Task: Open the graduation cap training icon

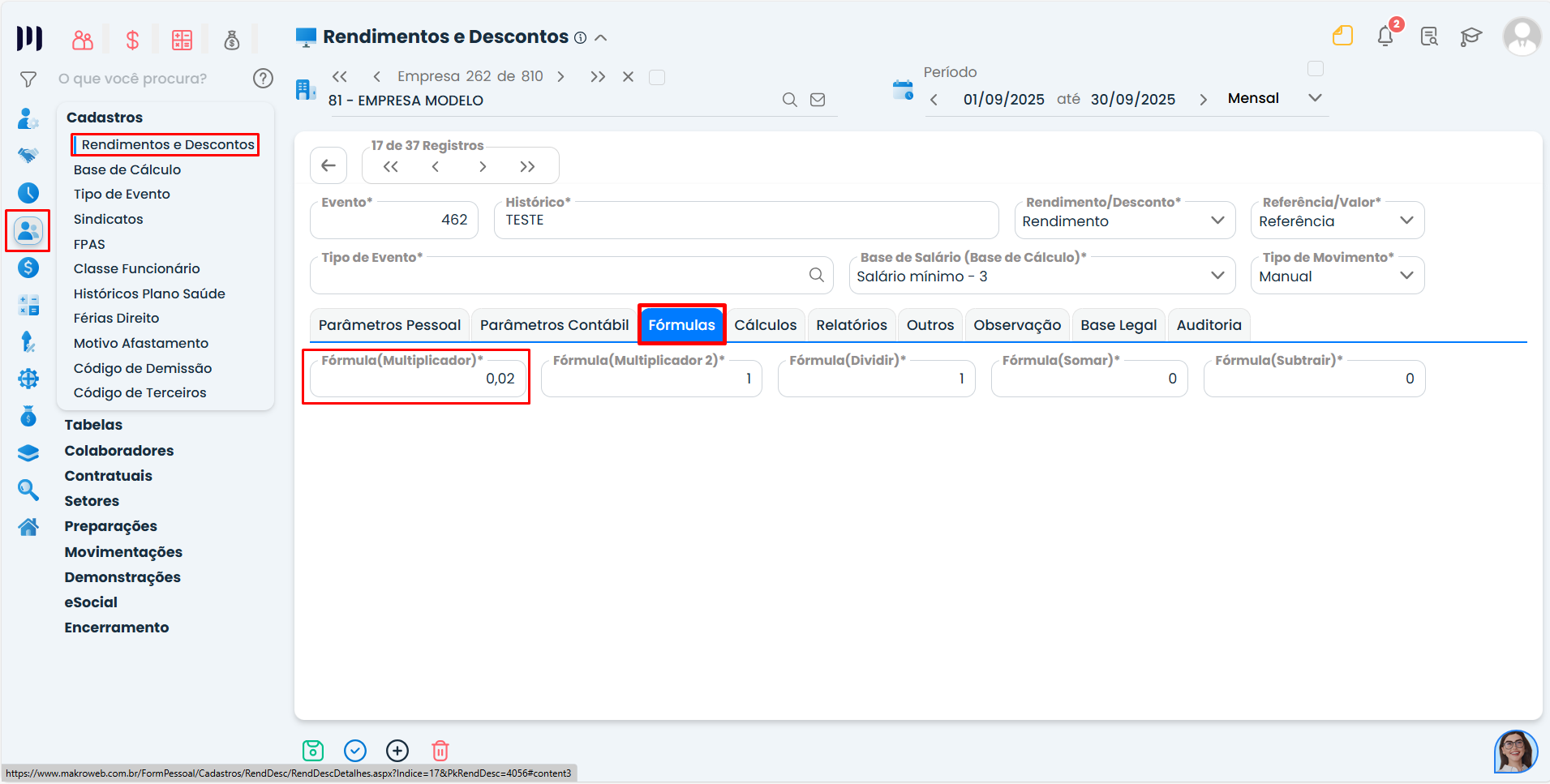Action: 1471,36
